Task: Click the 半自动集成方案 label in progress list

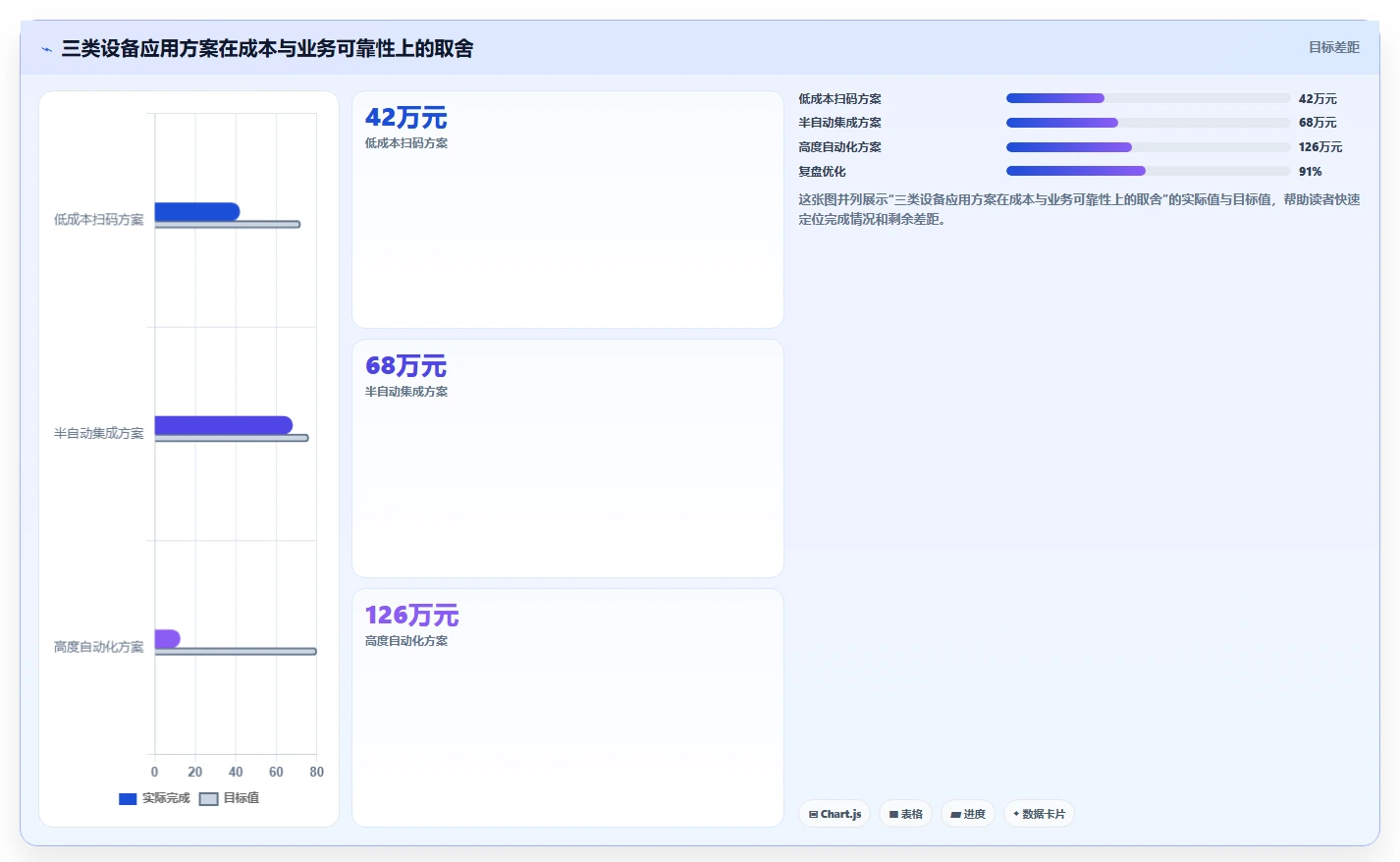Action: [x=839, y=123]
